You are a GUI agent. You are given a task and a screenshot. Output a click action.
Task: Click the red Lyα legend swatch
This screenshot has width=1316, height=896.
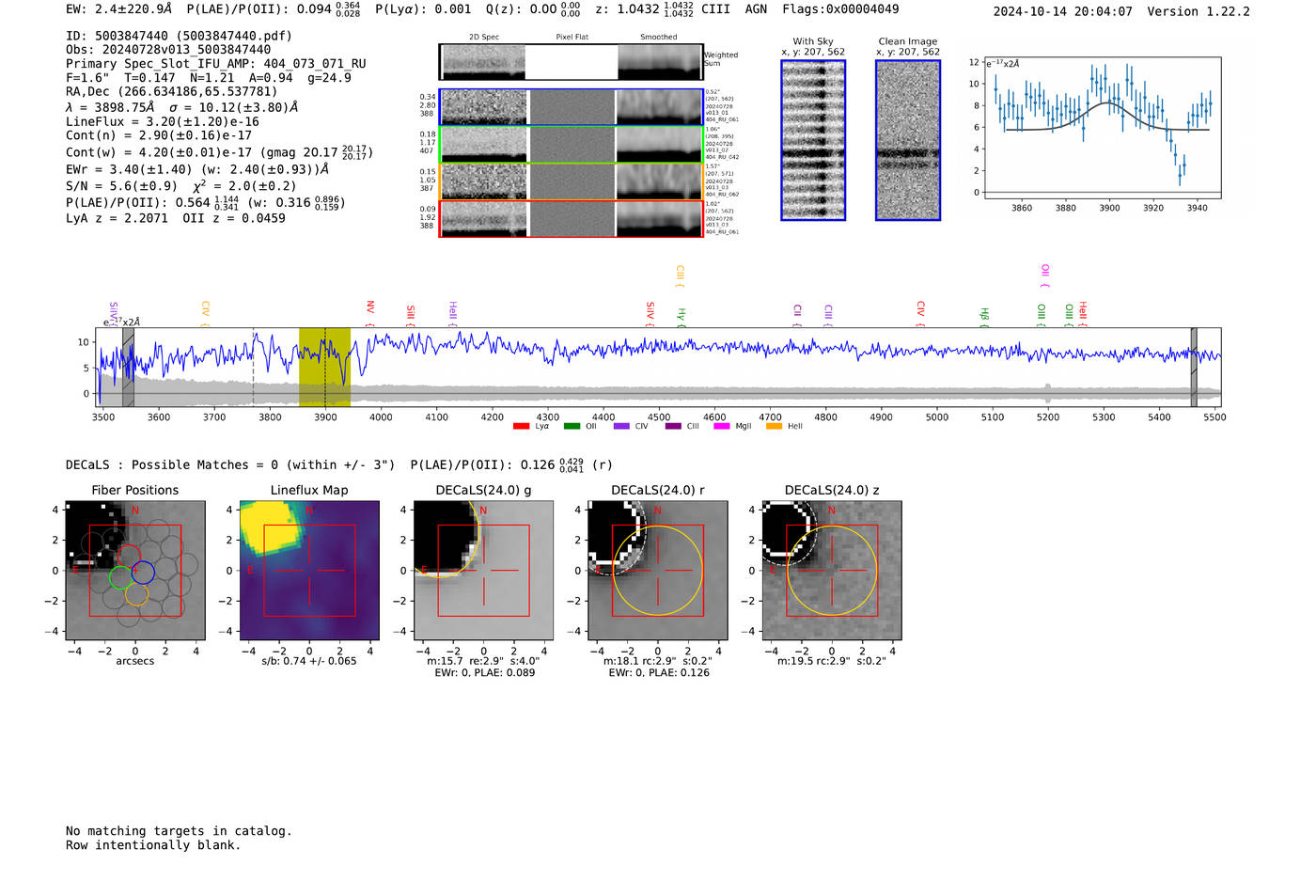[521, 427]
